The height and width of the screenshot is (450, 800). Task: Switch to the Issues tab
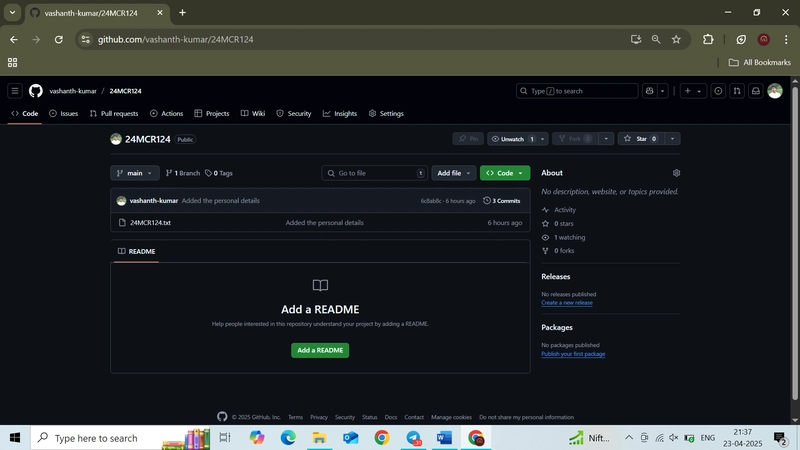[64, 113]
